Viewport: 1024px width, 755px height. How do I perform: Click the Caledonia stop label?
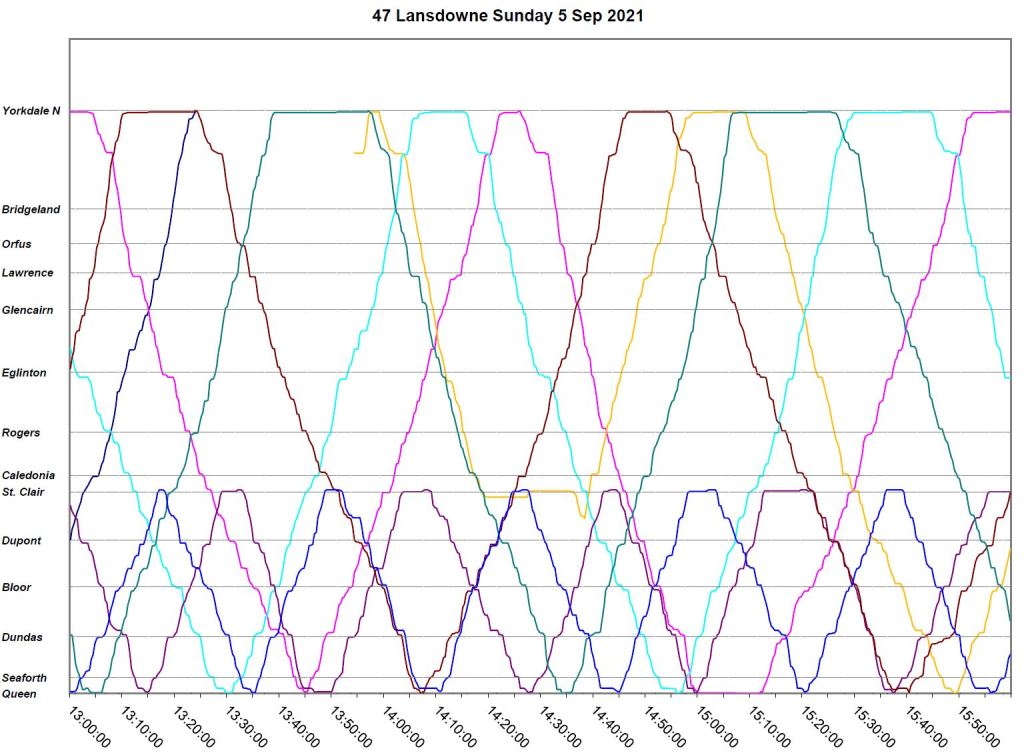pos(29,476)
